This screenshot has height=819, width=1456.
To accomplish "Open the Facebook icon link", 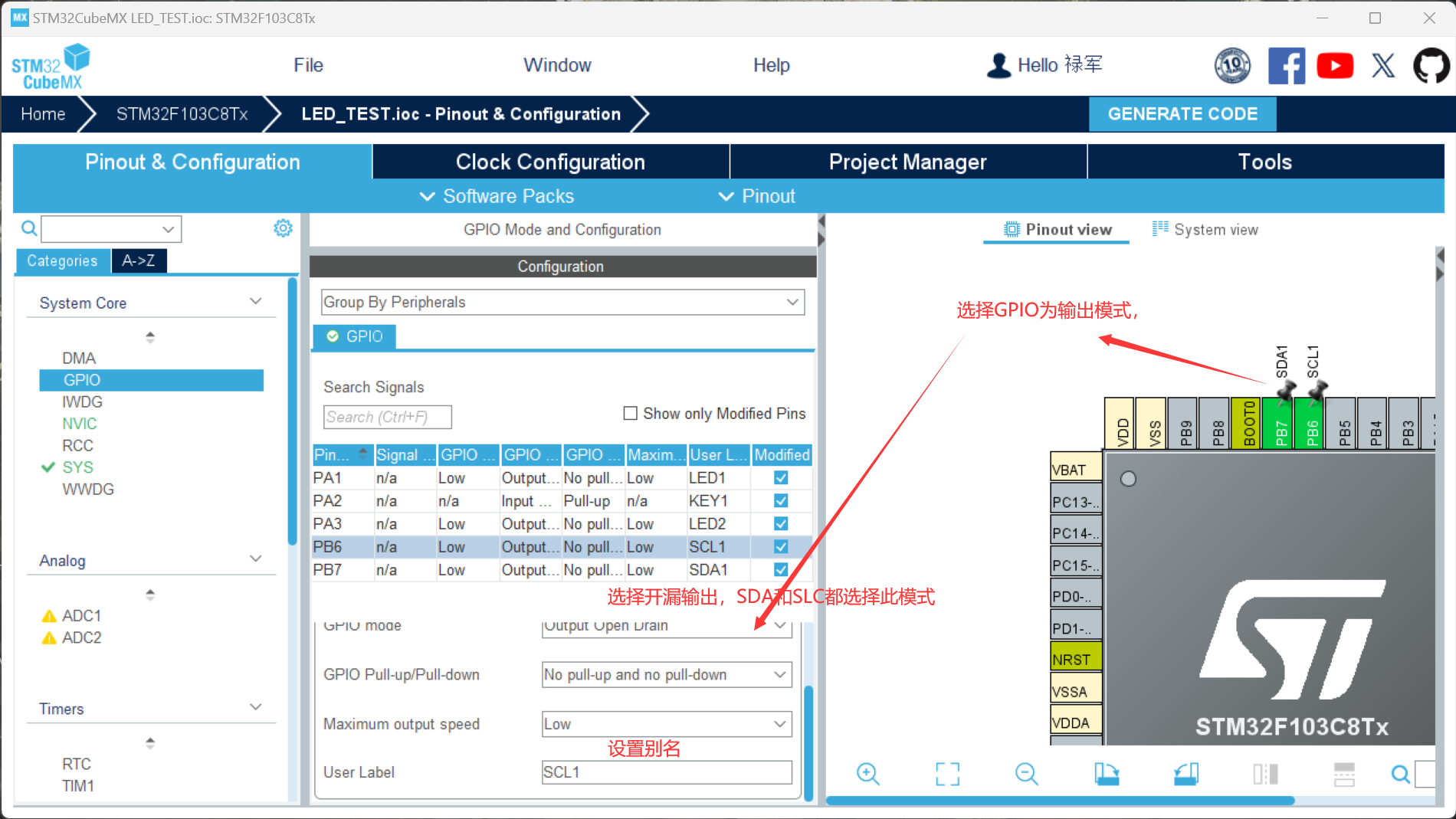I will click(1287, 65).
